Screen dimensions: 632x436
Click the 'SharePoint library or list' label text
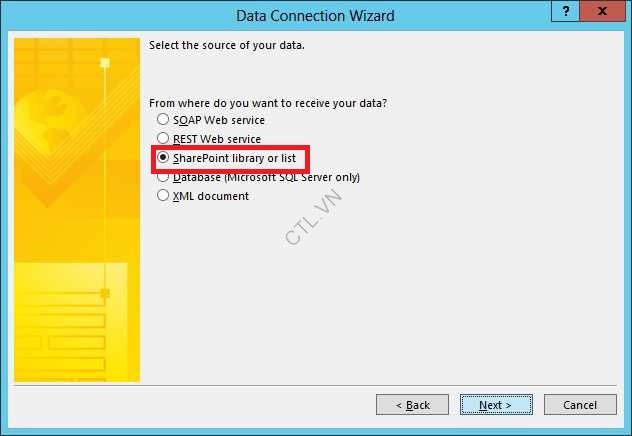(234, 158)
